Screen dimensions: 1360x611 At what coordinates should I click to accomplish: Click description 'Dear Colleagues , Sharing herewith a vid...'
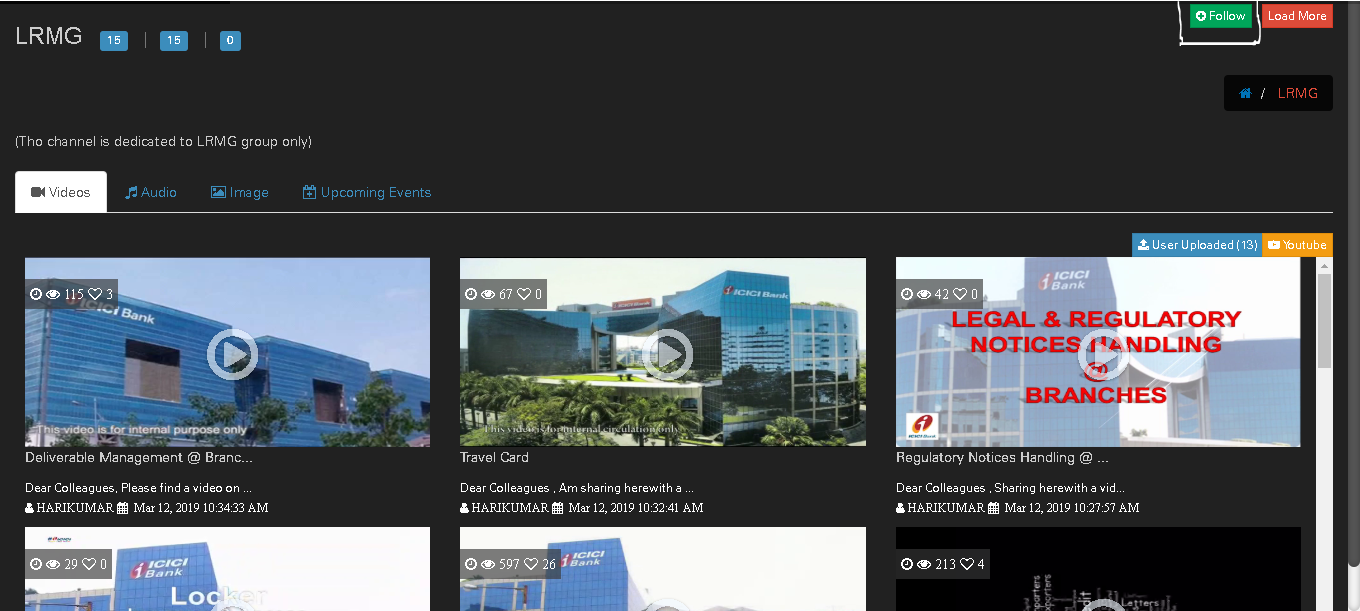tap(1010, 488)
